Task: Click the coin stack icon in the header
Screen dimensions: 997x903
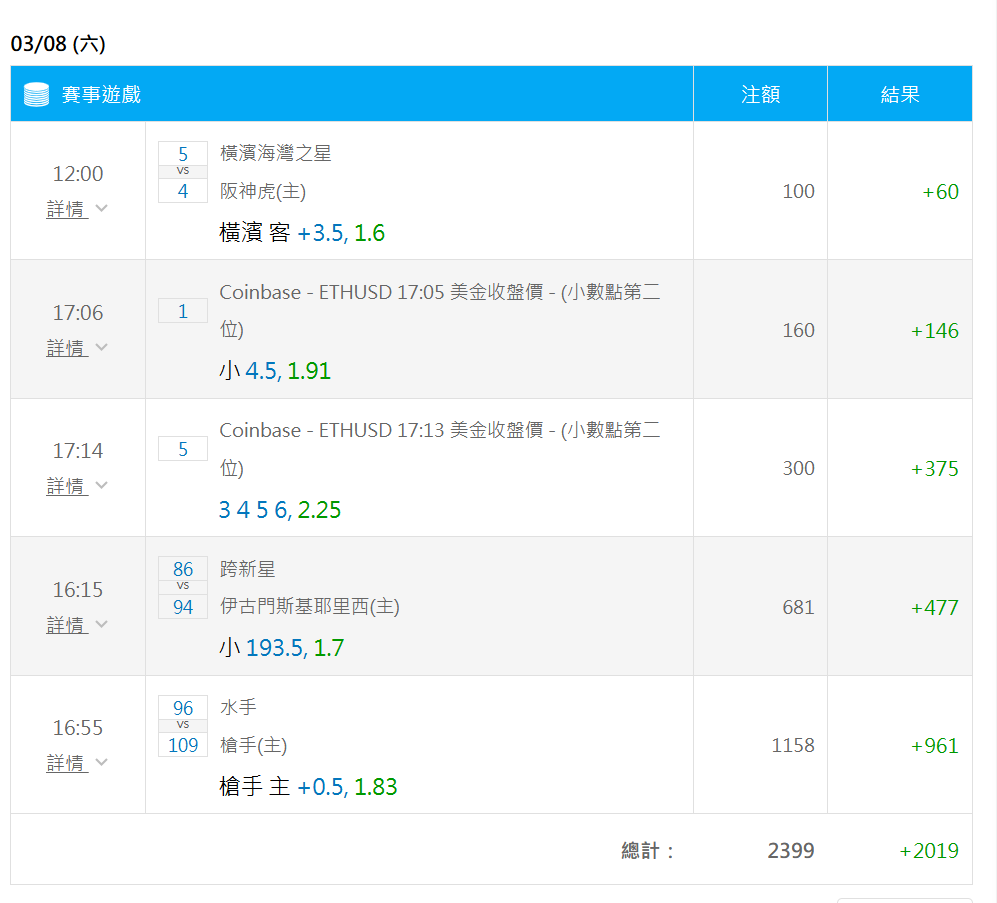Action: pyautogui.click(x=36, y=94)
